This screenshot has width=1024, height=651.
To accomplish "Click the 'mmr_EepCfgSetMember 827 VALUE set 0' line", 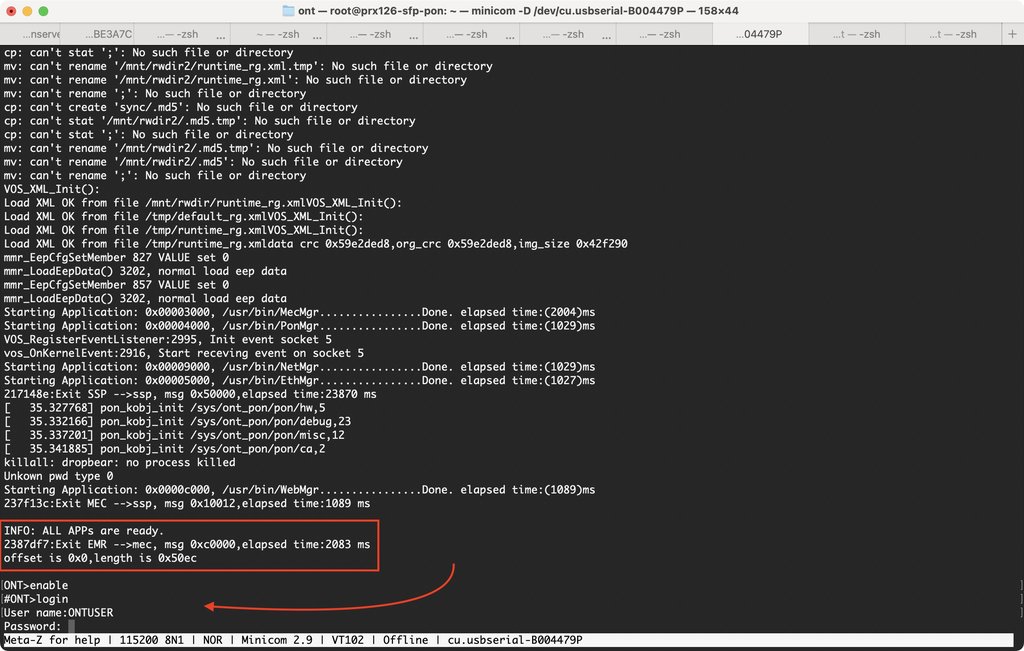I will click(x=116, y=257).
